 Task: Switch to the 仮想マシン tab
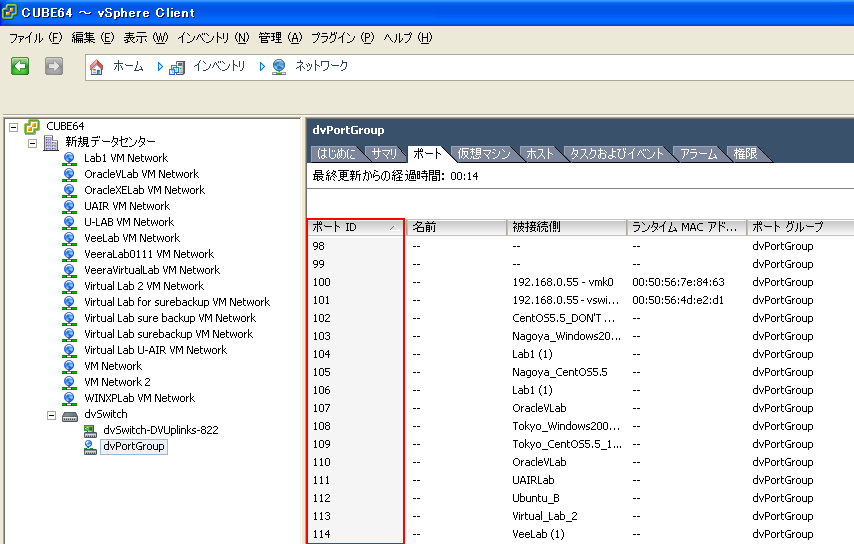coord(484,154)
